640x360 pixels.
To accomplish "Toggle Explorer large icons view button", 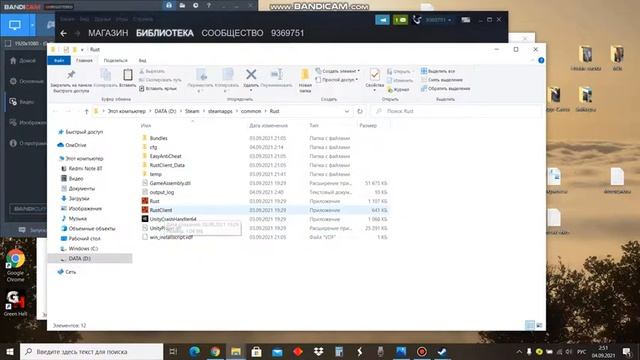I will coord(539,325).
